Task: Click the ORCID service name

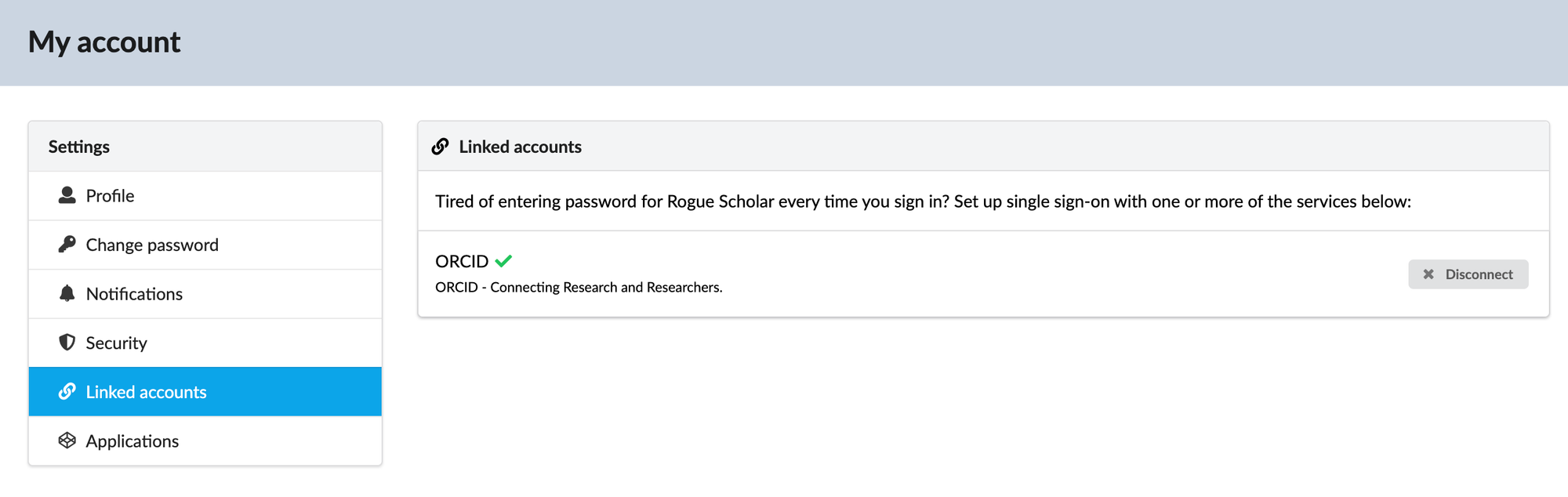Action: tap(462, 261)
